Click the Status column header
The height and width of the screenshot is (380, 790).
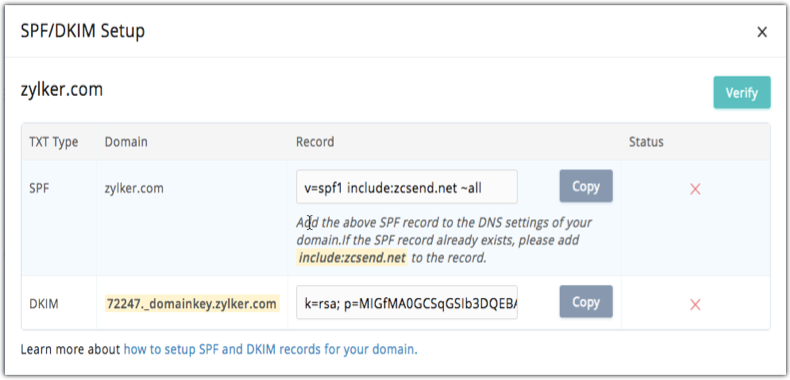(646, 142)
